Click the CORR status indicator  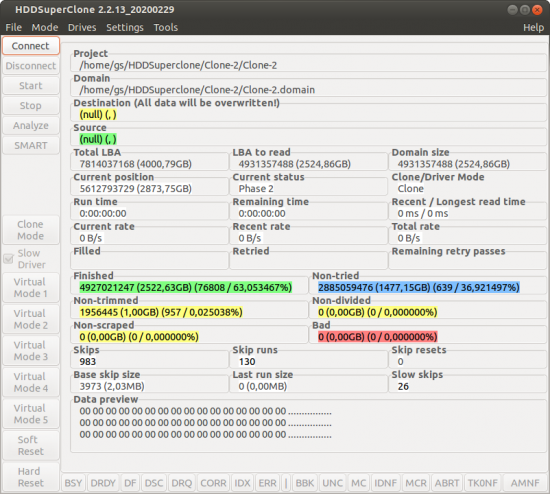(x=213, y=483)
